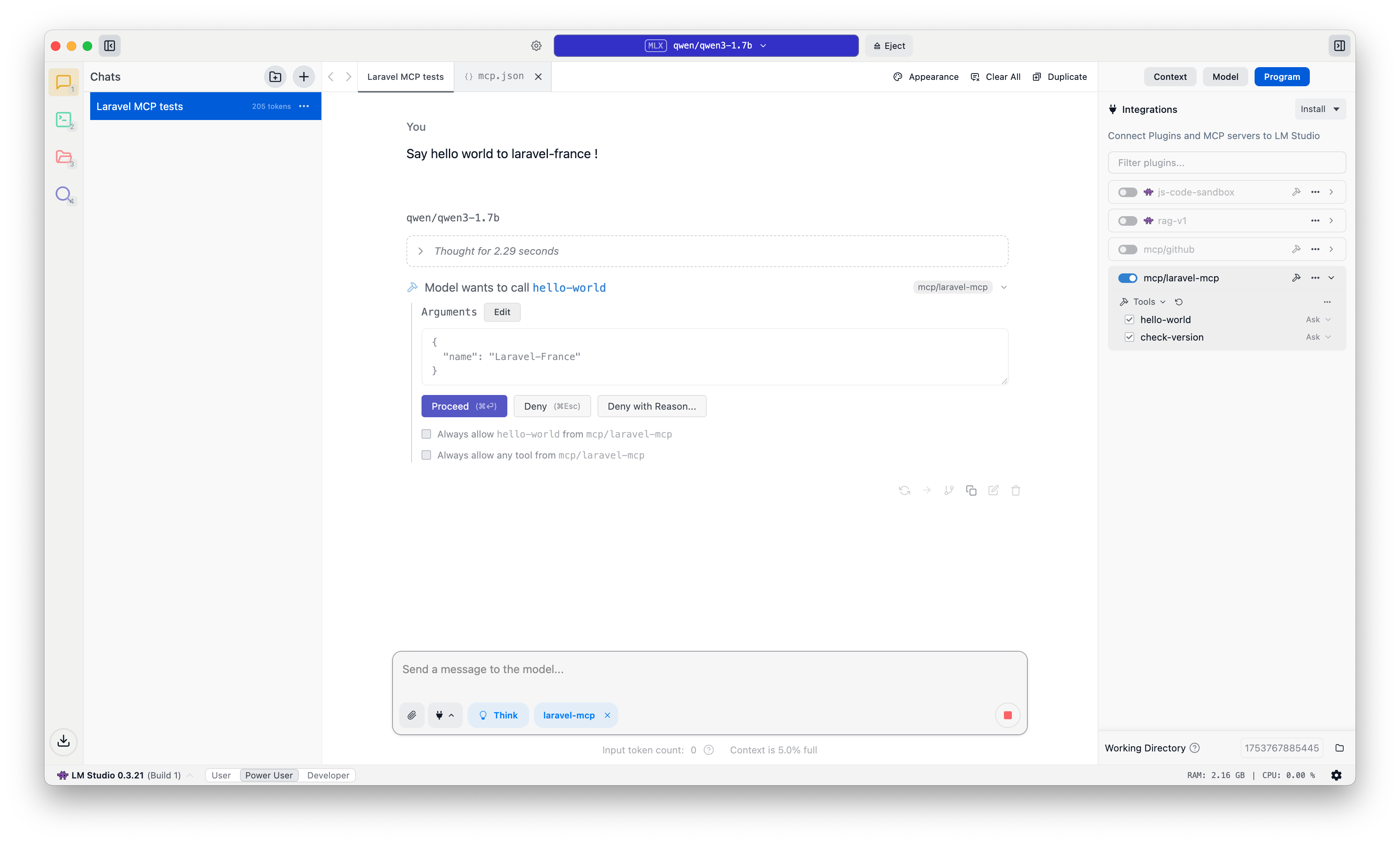Enable the mcp/github server
The image size is (1400, 844).
click(1128, 250)
